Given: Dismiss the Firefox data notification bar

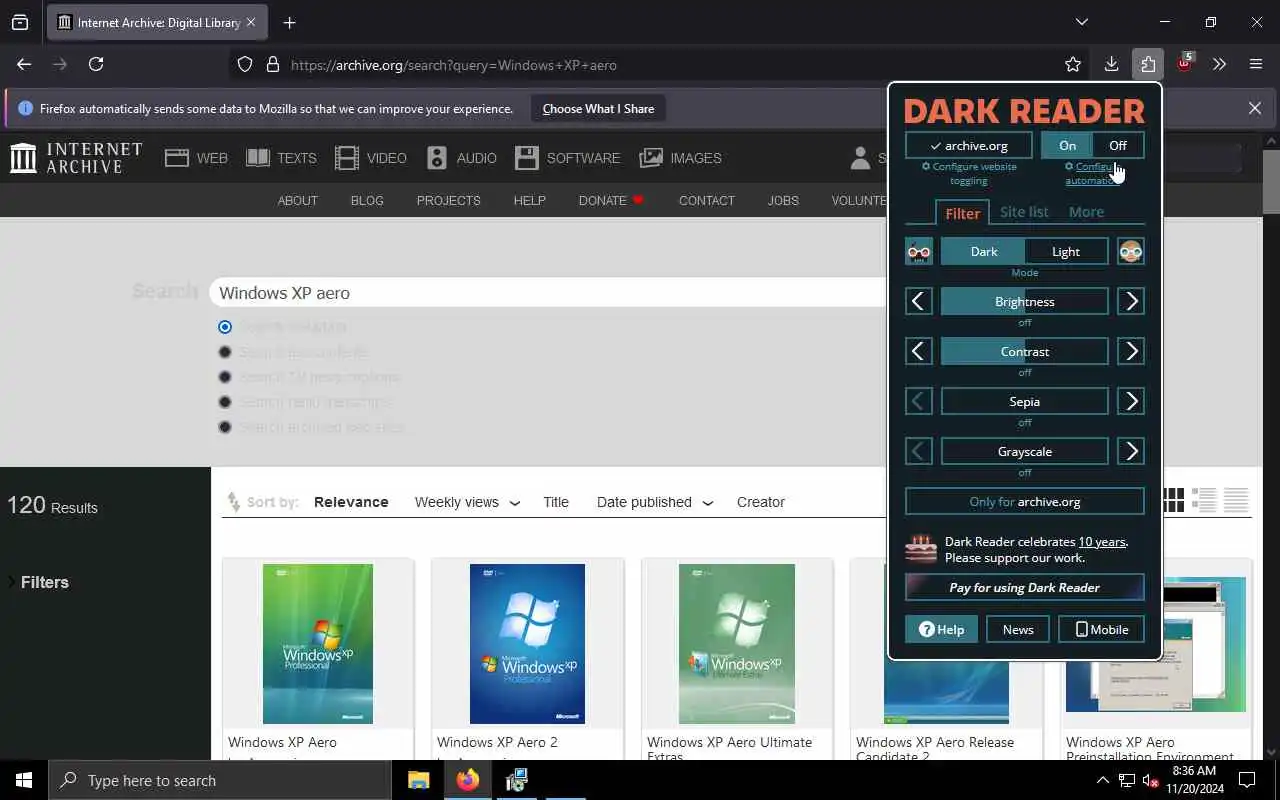Looking at the screenshot, I should coord(1255,108).
